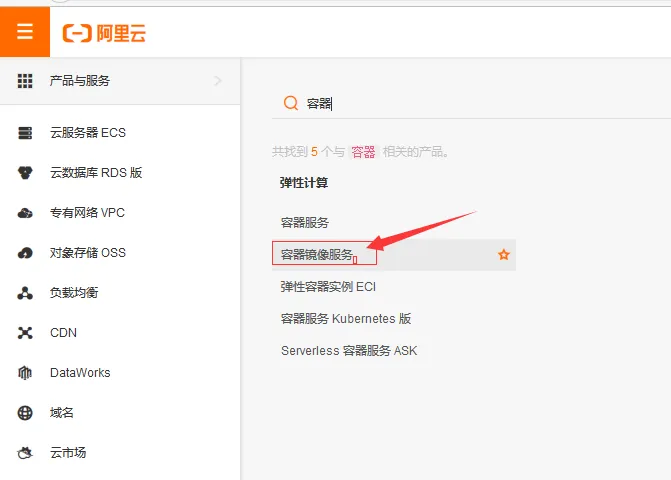Viewport: 671px width, 480px height.
Task: Open the orange hamburger menu
Action: 25,32
